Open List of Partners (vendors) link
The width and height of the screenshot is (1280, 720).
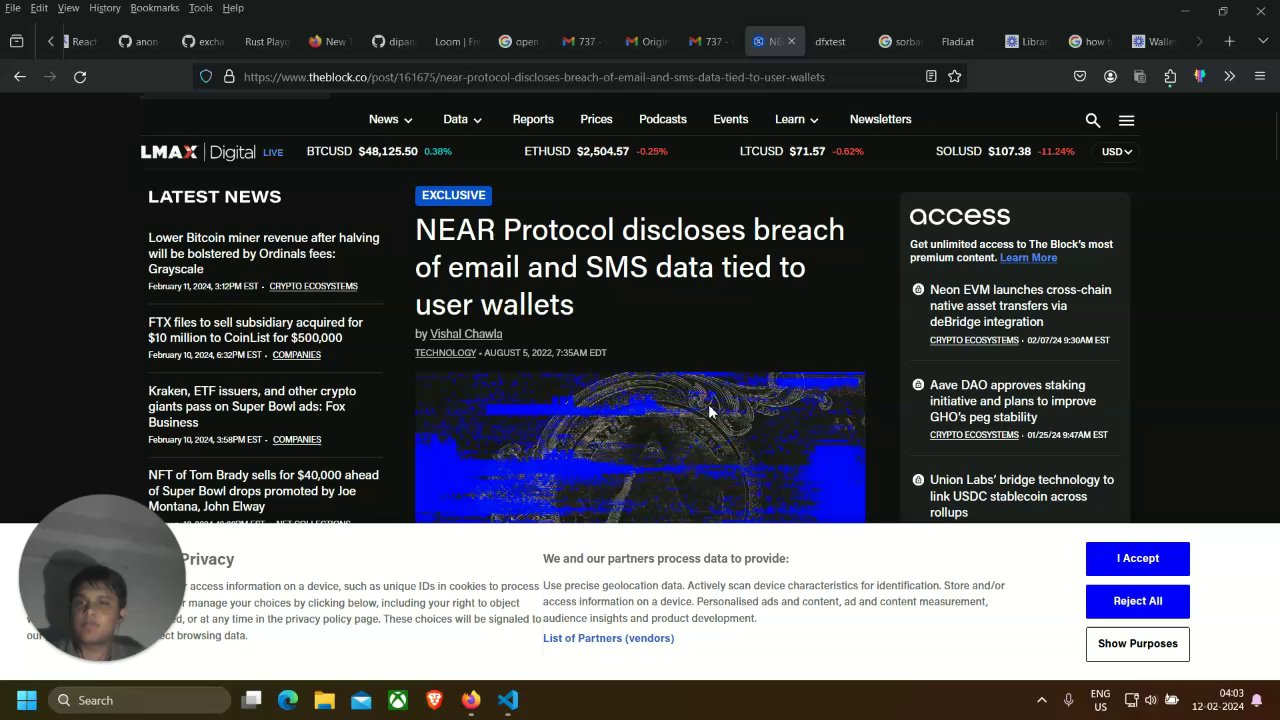click(608, 638)
